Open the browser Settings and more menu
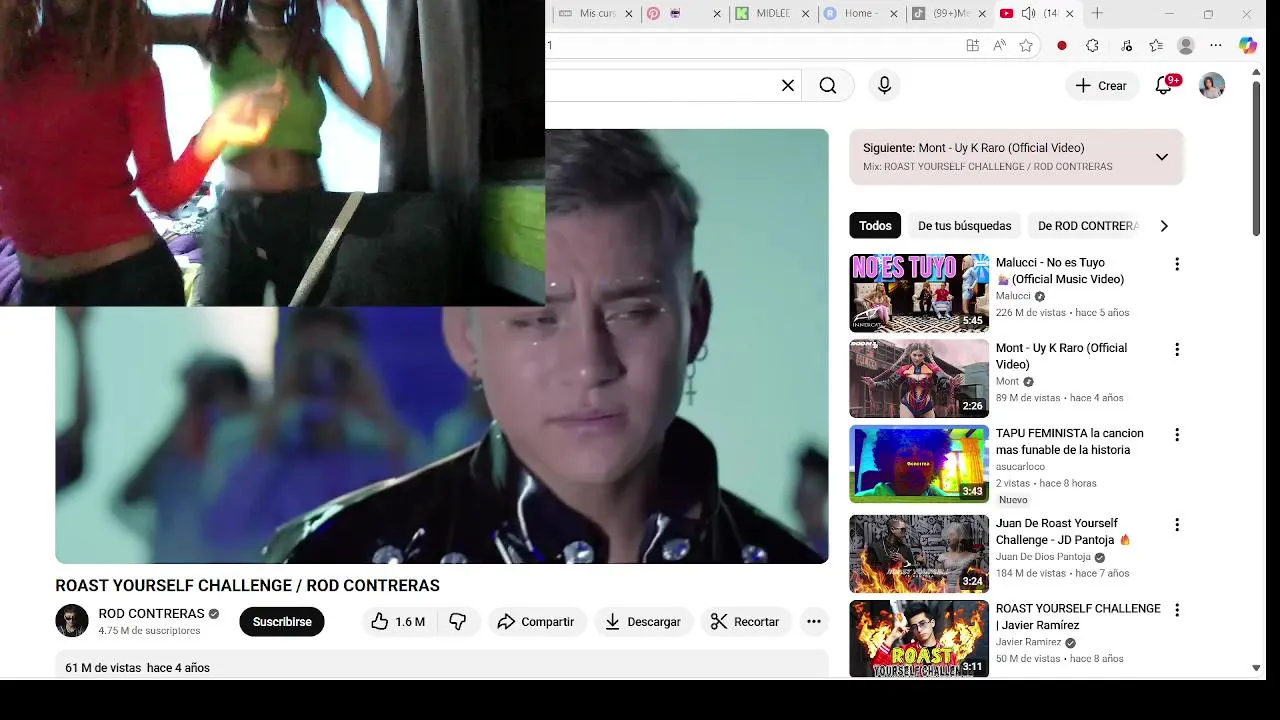The height and width of the screenshot is (720, 1280). coord(1216,45)
